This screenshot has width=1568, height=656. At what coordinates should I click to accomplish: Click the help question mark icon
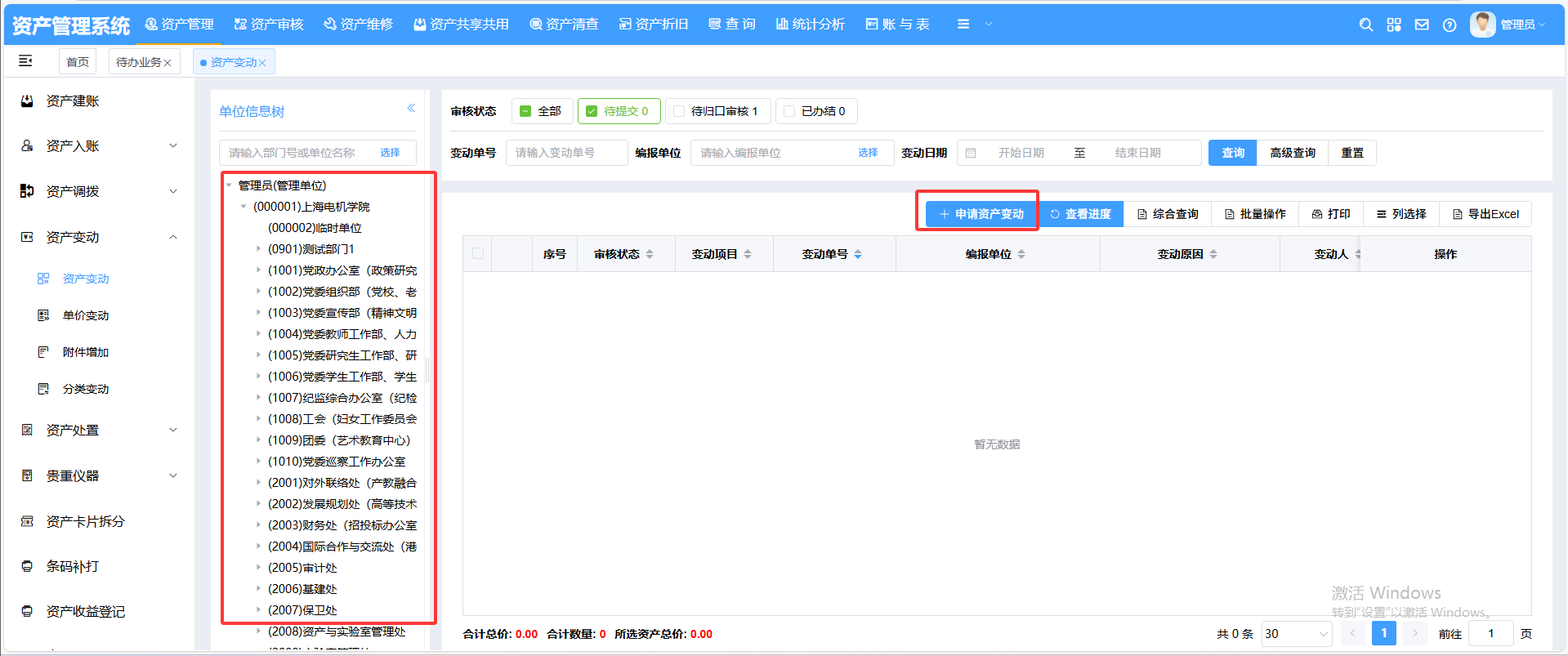1450,25
